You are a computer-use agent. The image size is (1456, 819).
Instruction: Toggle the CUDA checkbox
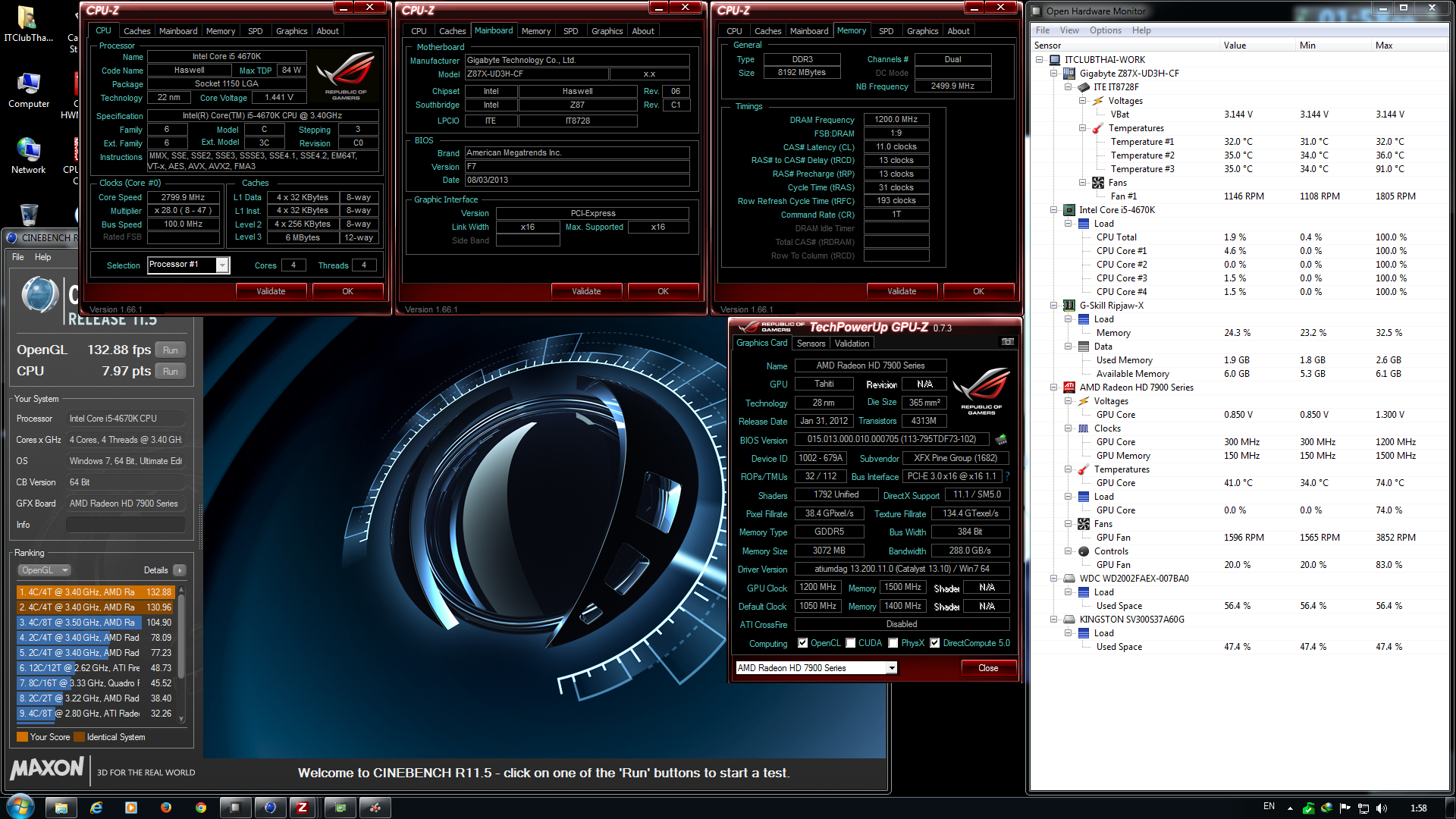click(x=851, y=643)
